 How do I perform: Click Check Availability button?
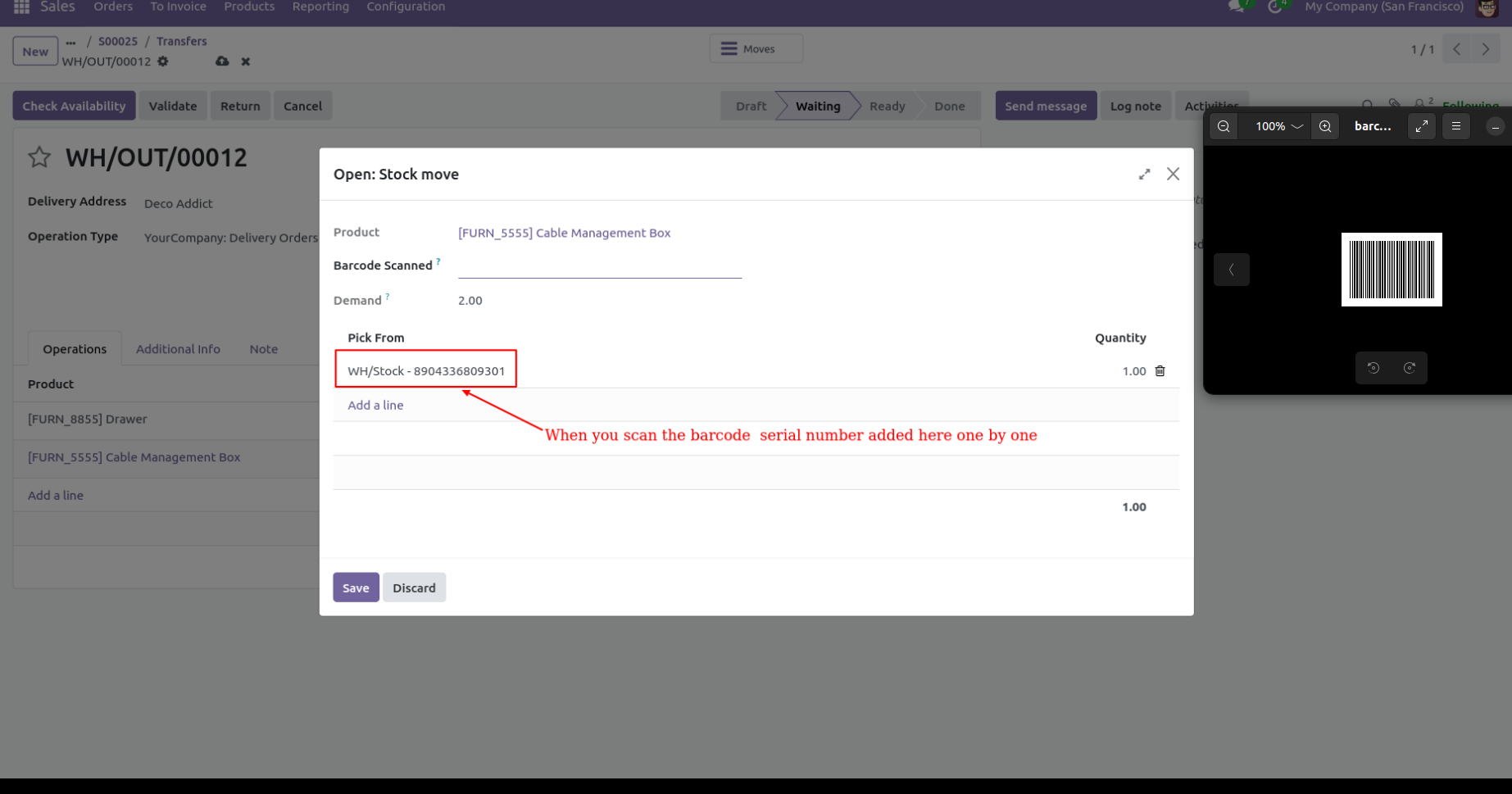74,106
